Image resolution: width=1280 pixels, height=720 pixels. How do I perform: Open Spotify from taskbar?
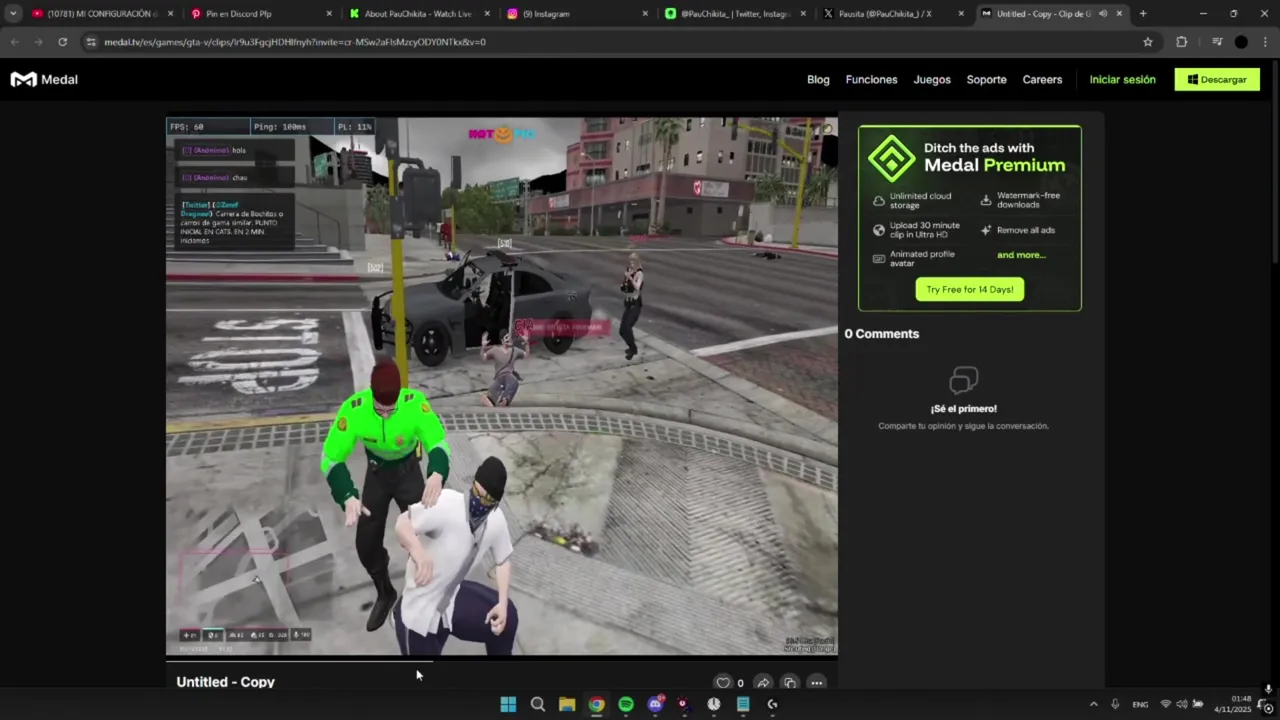626,704
